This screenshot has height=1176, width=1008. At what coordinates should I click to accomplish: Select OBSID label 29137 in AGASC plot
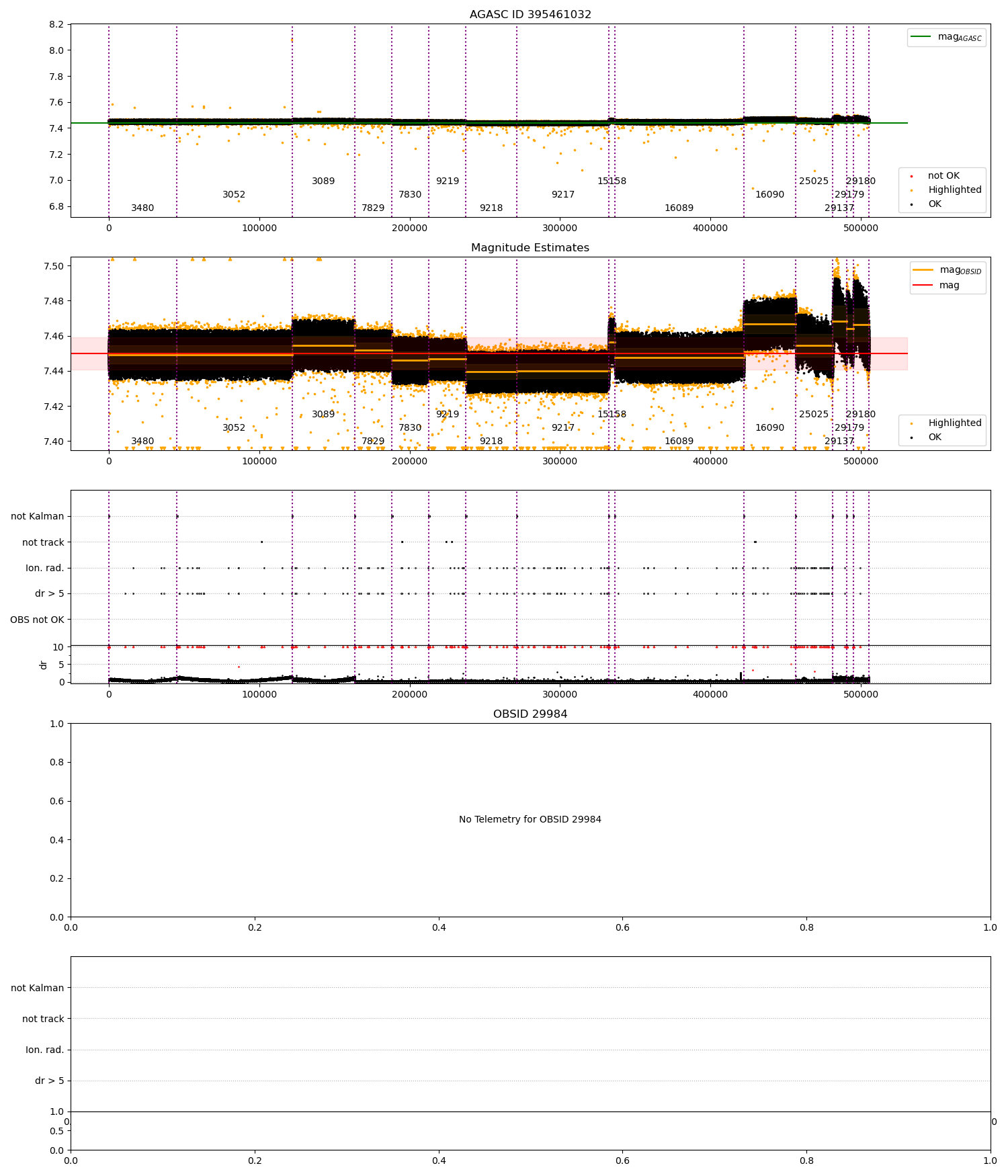(839, 208)
